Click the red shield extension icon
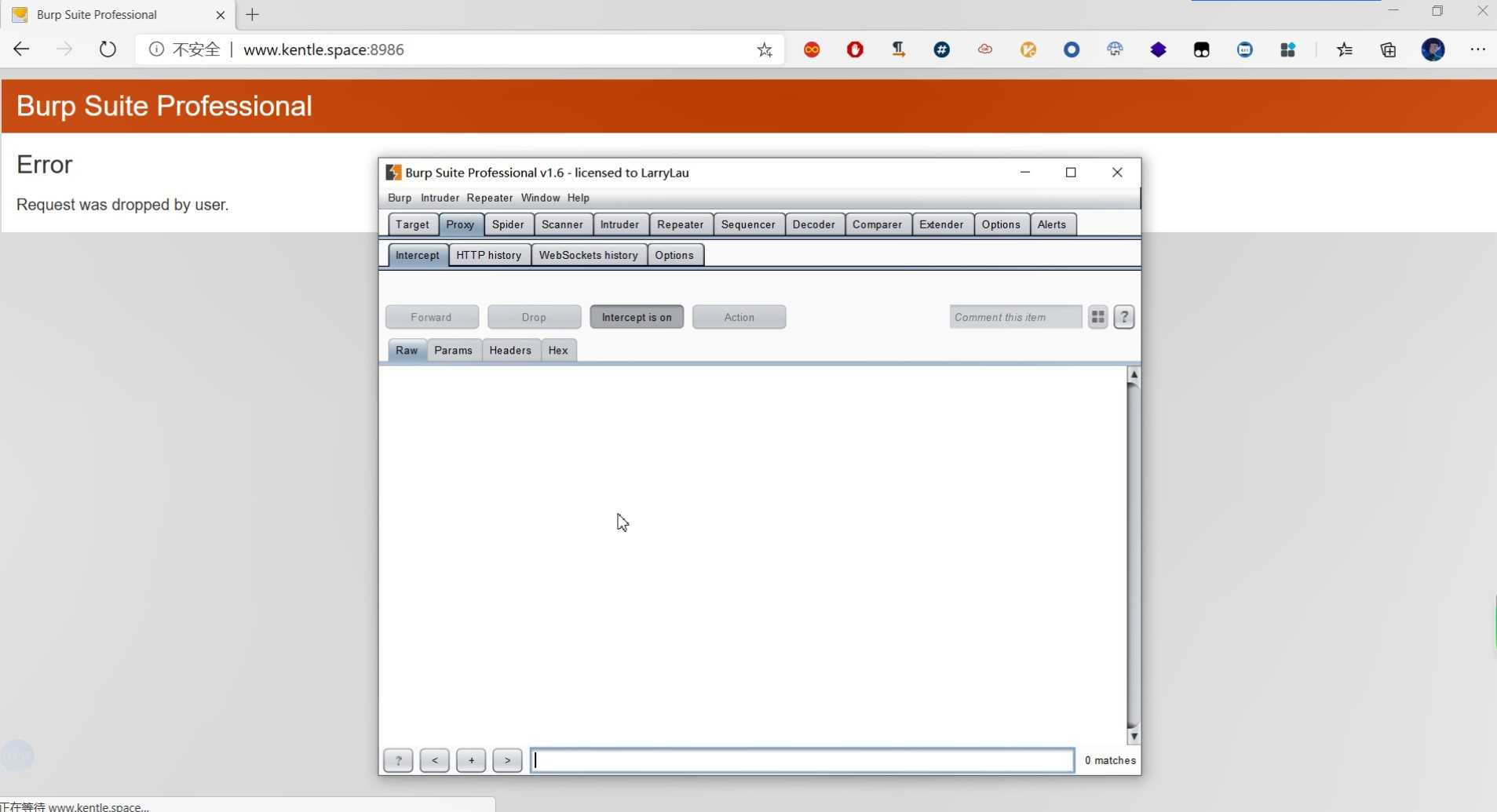 tap(855, 50)
